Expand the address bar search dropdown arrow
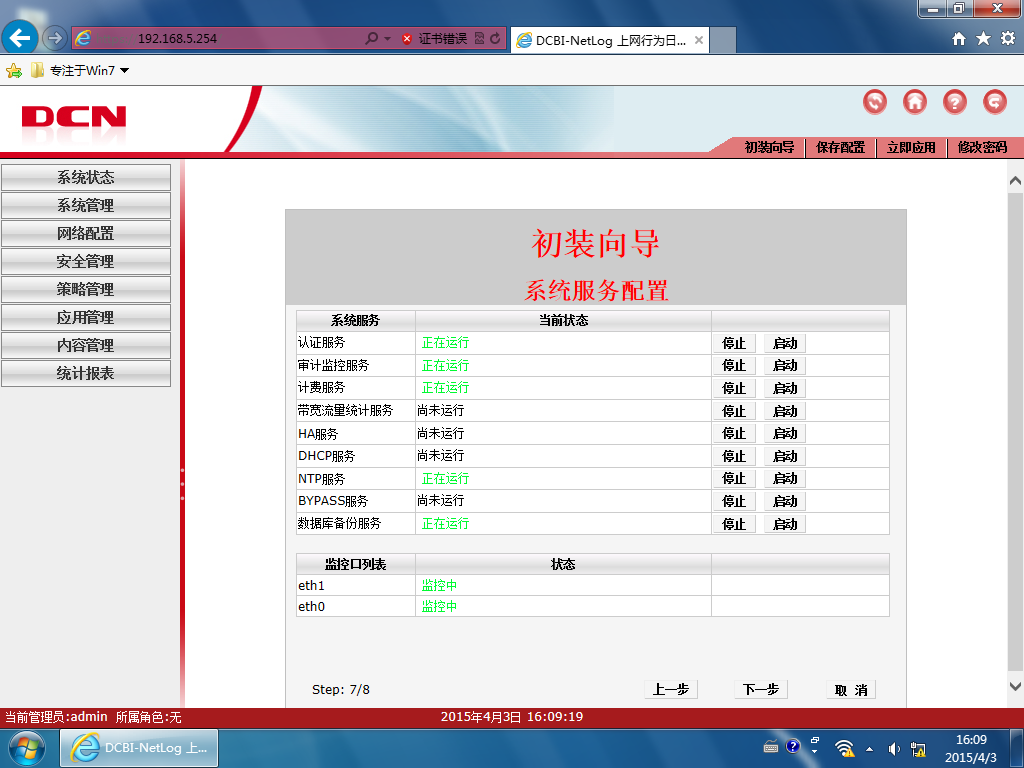1024x768 pixels. pos(387,39)
